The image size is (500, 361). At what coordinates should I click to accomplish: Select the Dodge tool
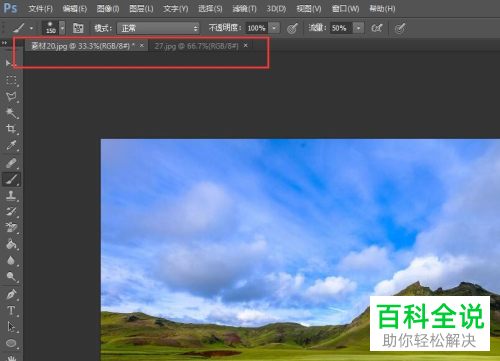(x=11, y=276)
